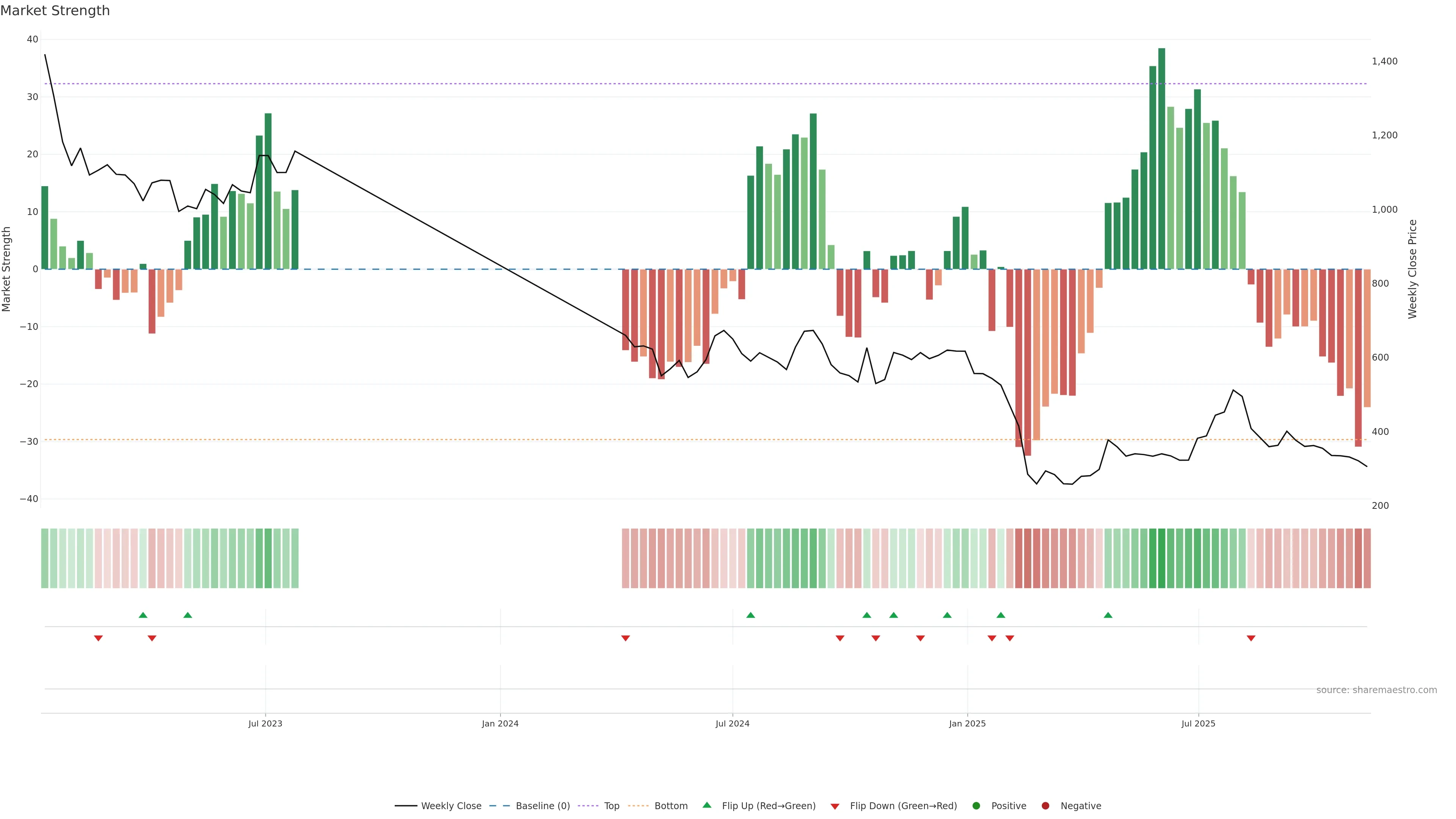The image size is (1456, 819).
Task: Click the Jan 2024 x-axis label
Action: (500, 723)
